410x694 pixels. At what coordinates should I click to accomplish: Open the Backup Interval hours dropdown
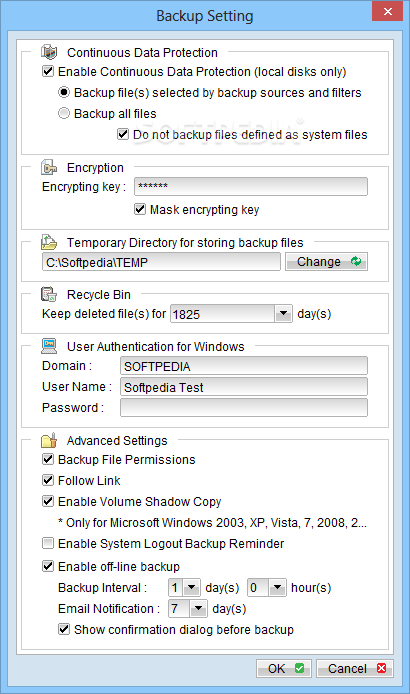click(x=278, y=588)
